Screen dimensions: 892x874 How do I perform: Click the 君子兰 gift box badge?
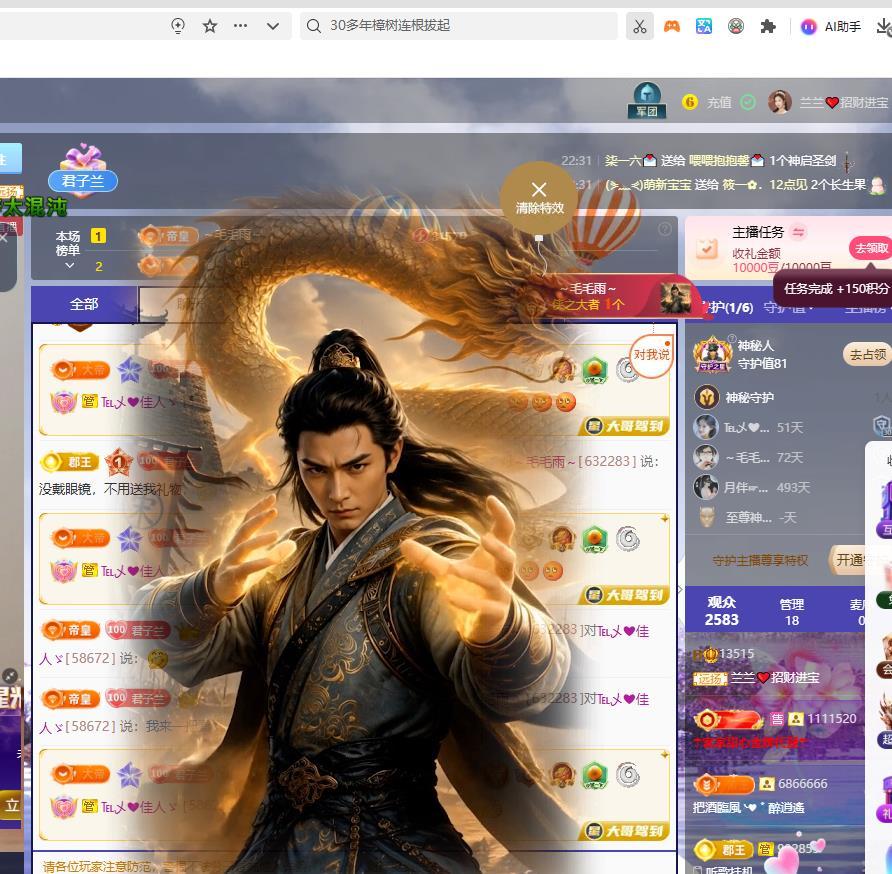click(x=83, y=170)
